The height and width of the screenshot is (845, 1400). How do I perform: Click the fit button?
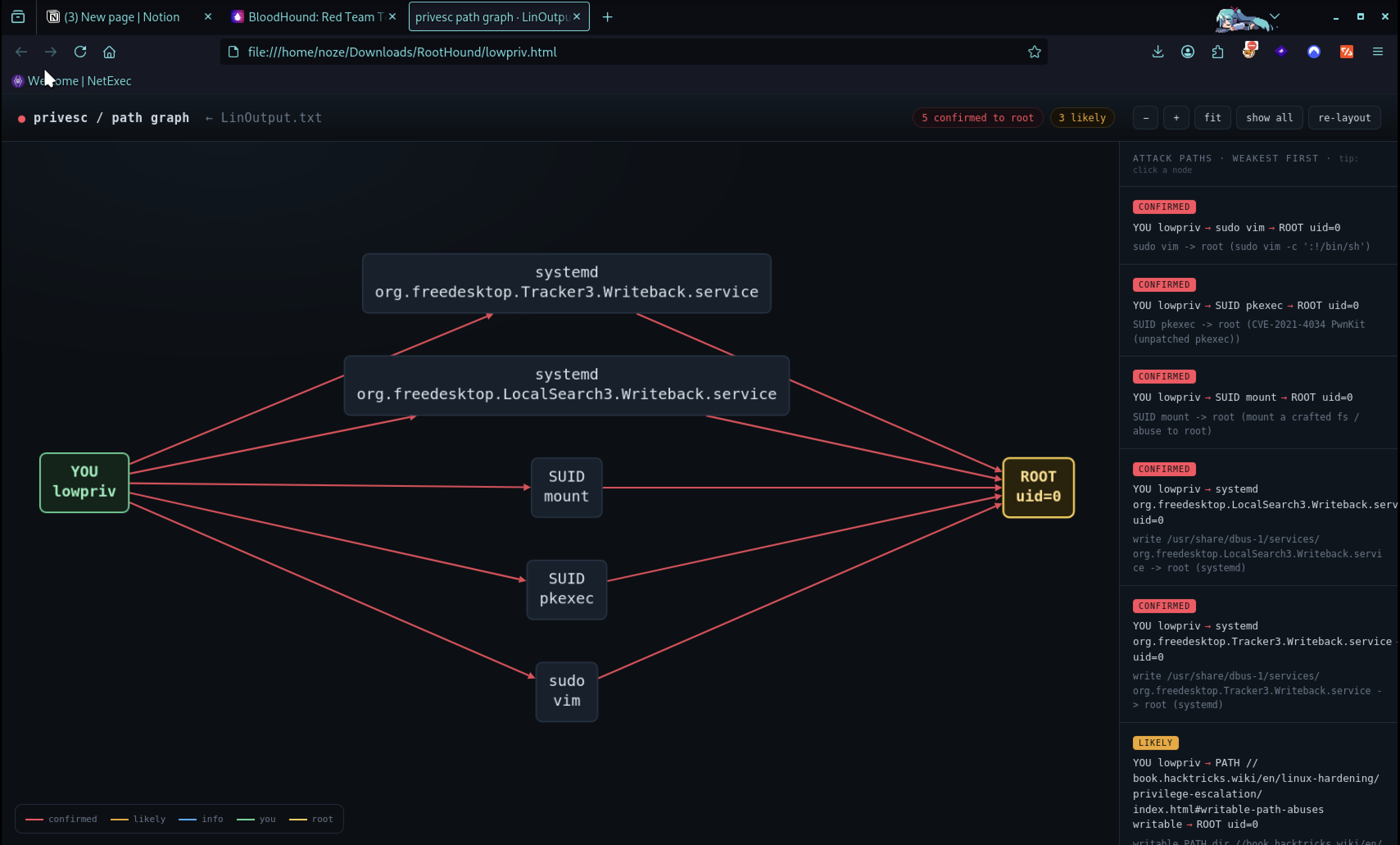1212,118
